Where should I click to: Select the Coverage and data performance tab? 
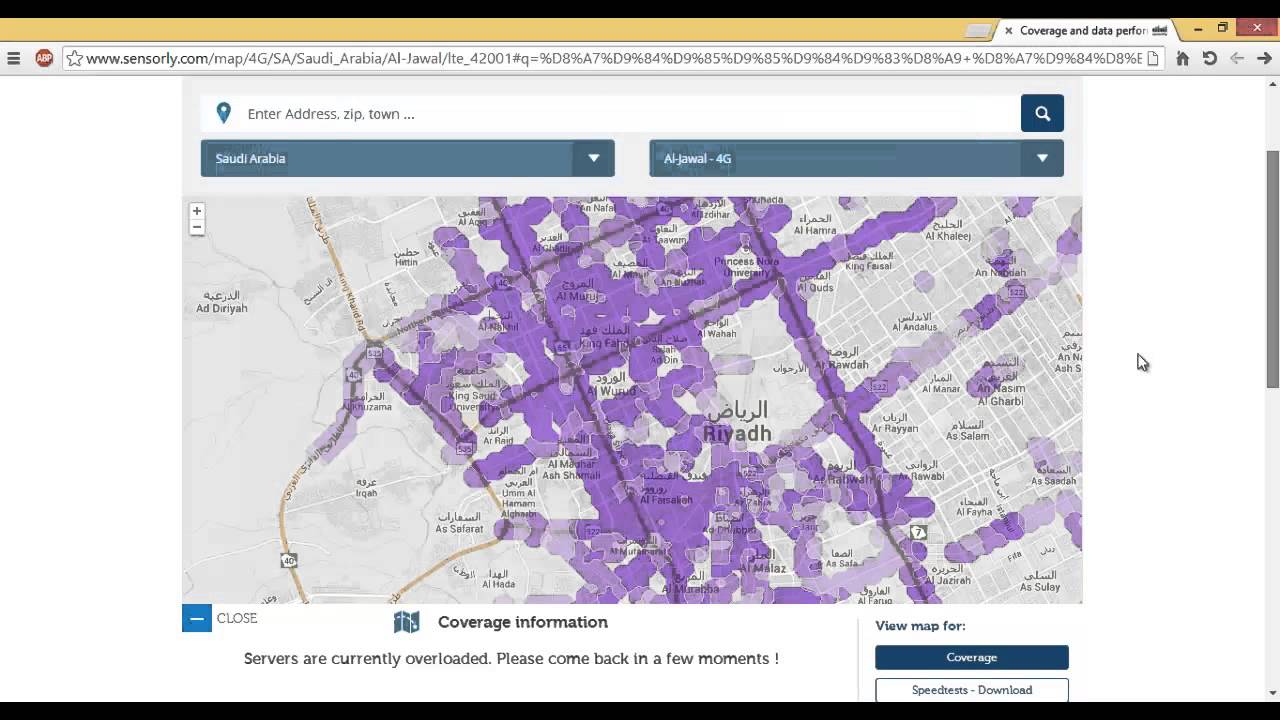pos(1087,30)
